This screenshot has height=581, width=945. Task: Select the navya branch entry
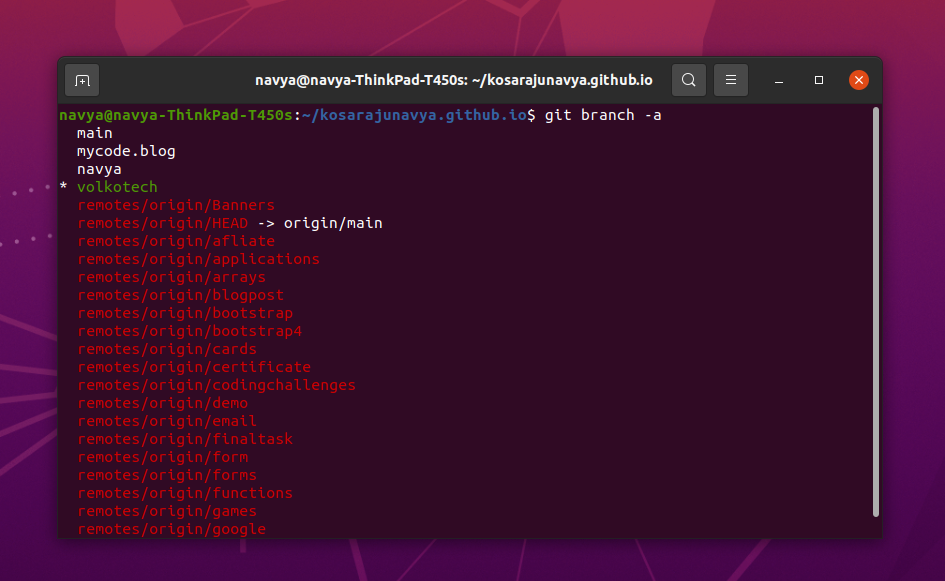(x=99, y=169)
